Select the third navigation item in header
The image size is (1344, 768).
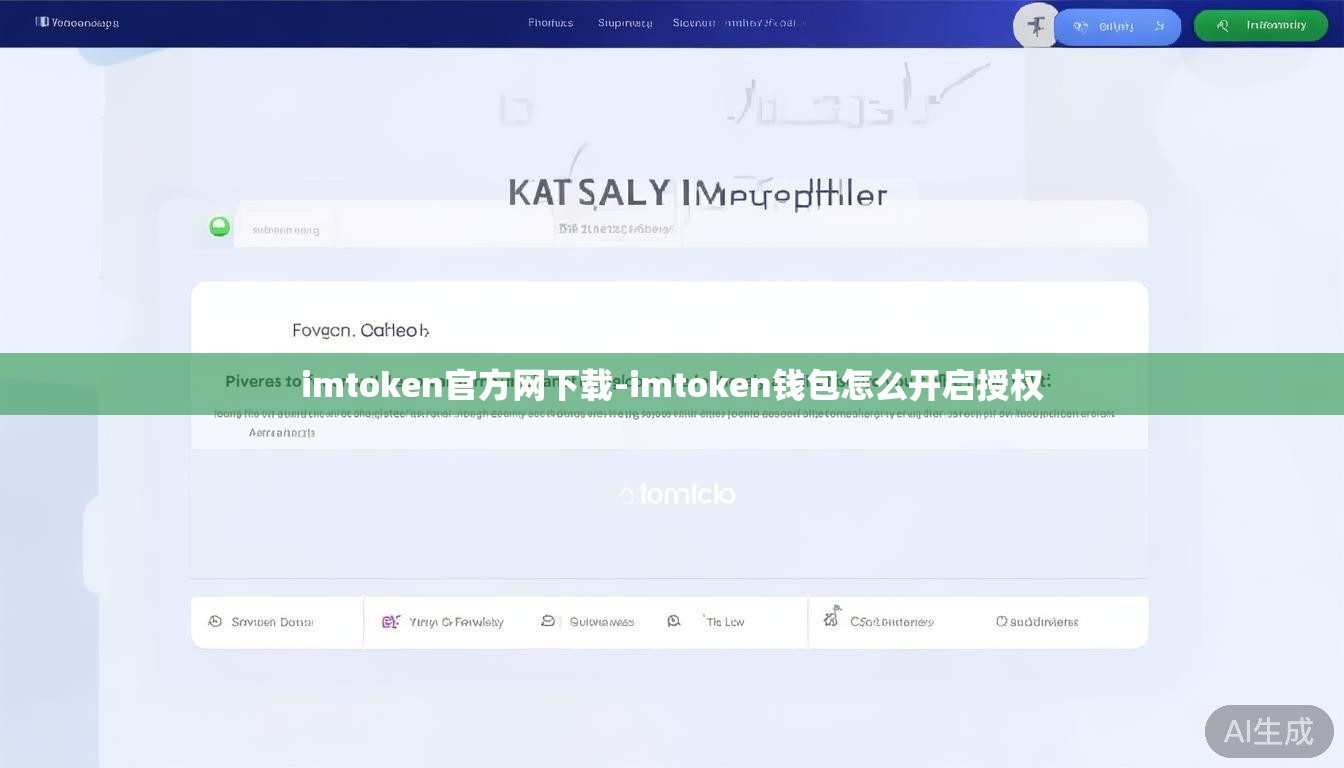click(x=739, y=23)
